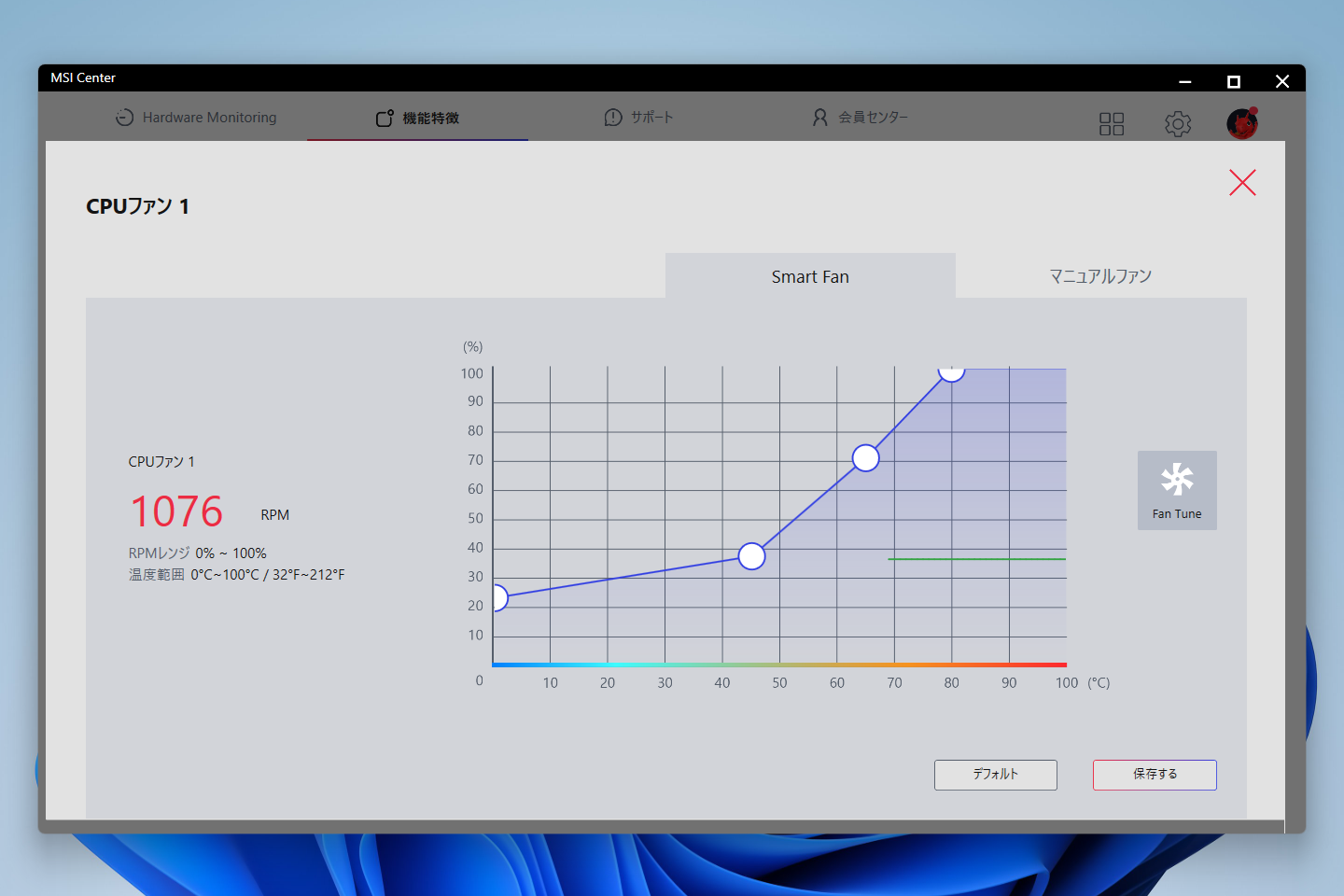Select the fan curve point near 65°C

(x=866, y=458)
